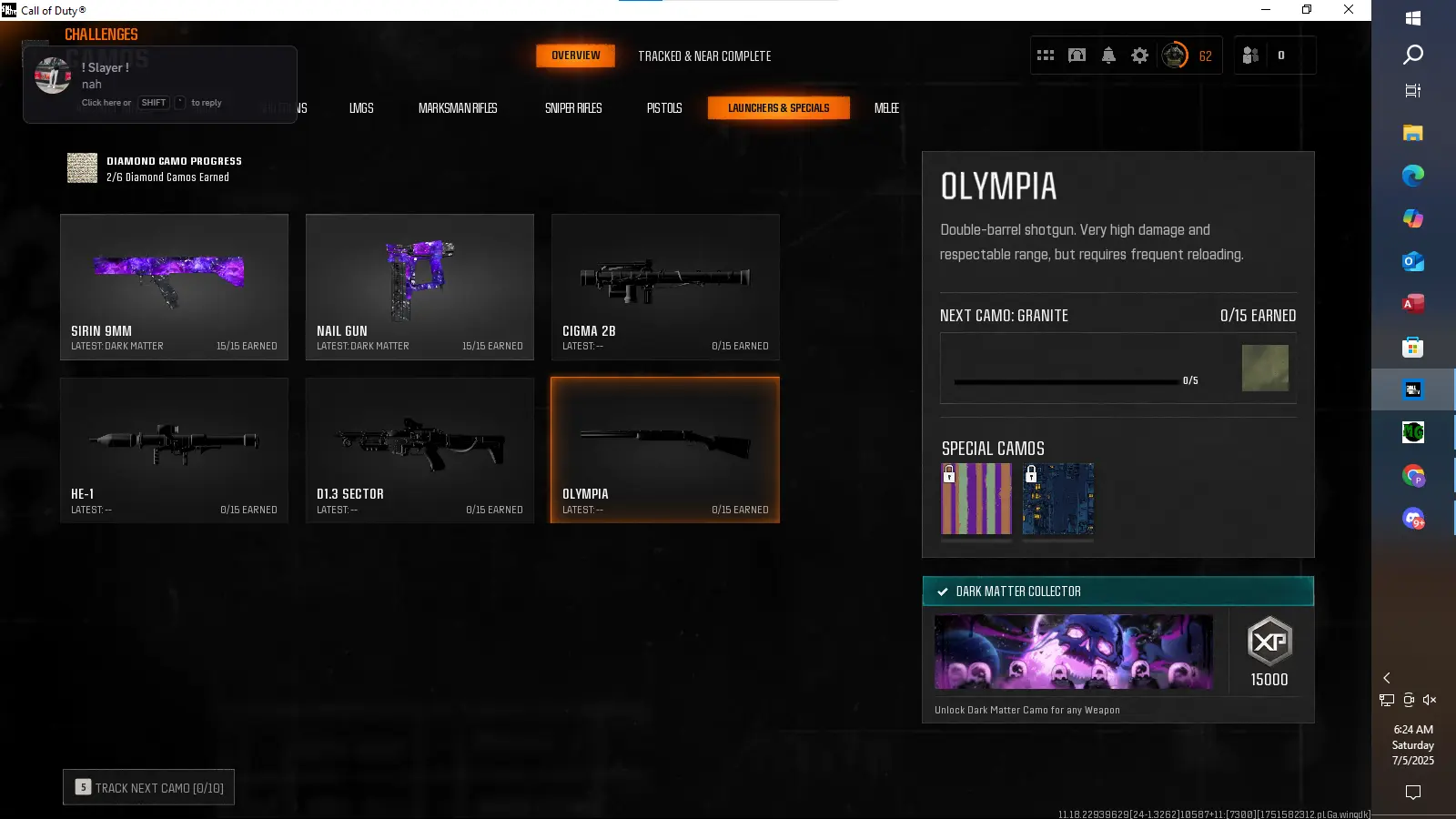Open Microsoft Store from the taskbar
Screen dimensions: 1456x819
1413,347
